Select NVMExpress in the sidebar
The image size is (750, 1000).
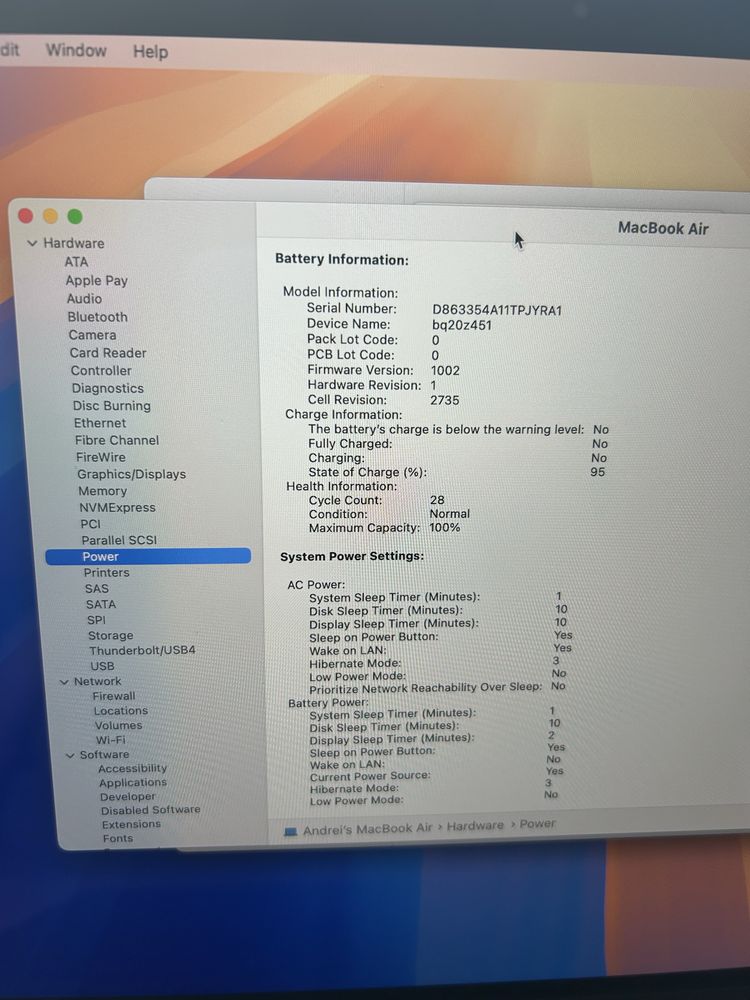tap(117, 508)
